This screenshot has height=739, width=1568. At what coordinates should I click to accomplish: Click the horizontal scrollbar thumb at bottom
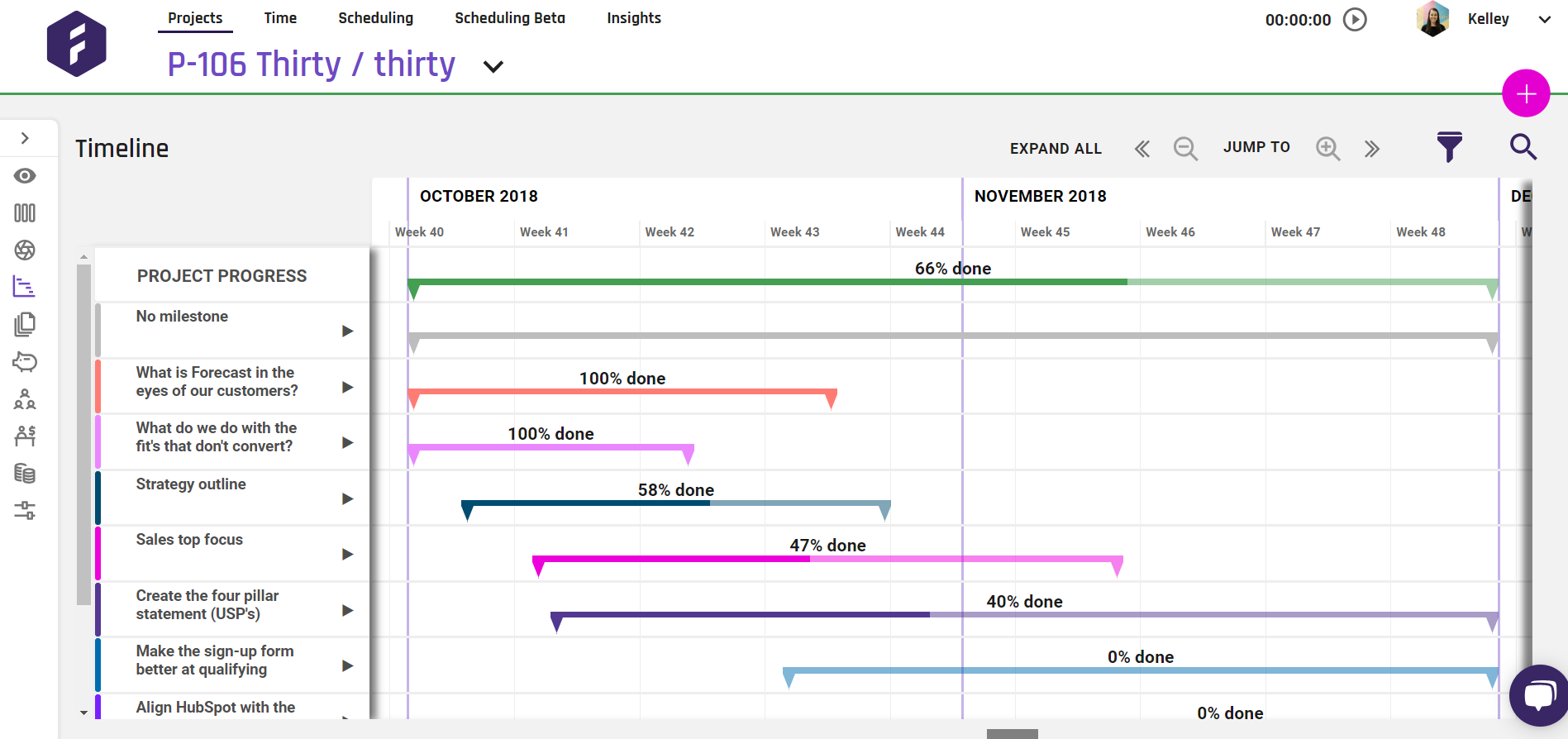coord(1013,734)
